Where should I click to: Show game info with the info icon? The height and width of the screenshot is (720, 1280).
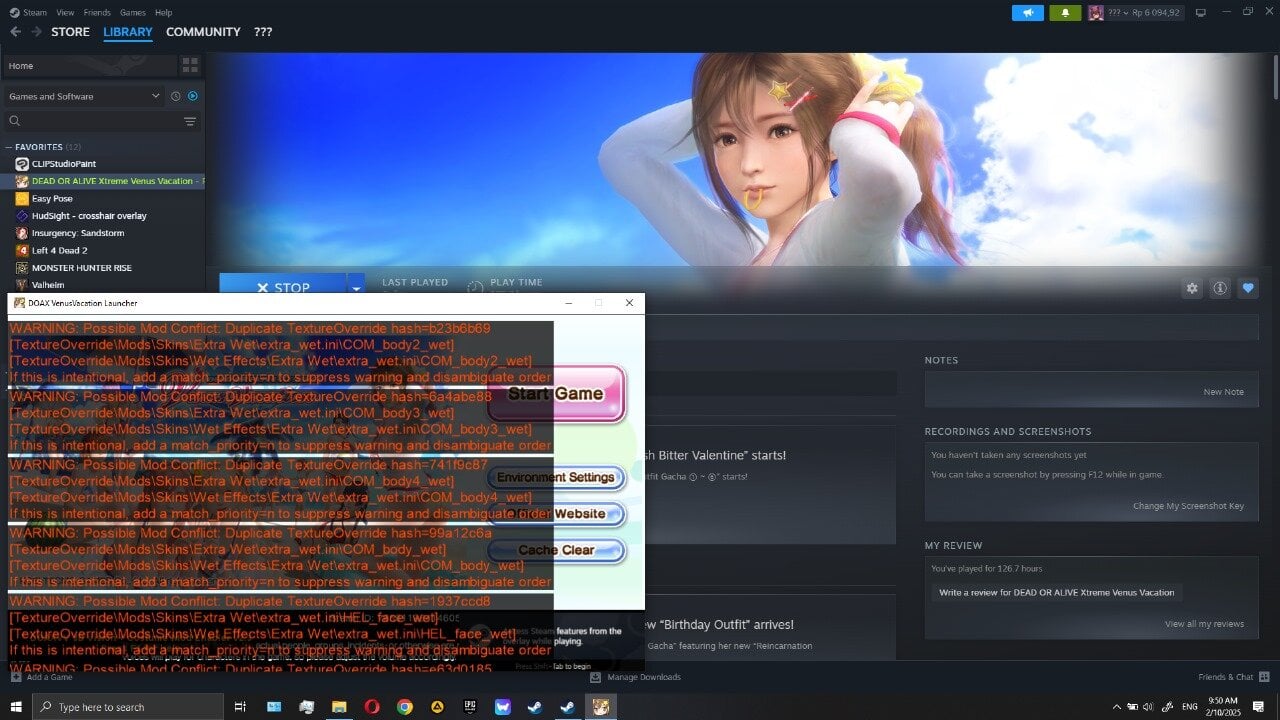tap(1220, 288)
